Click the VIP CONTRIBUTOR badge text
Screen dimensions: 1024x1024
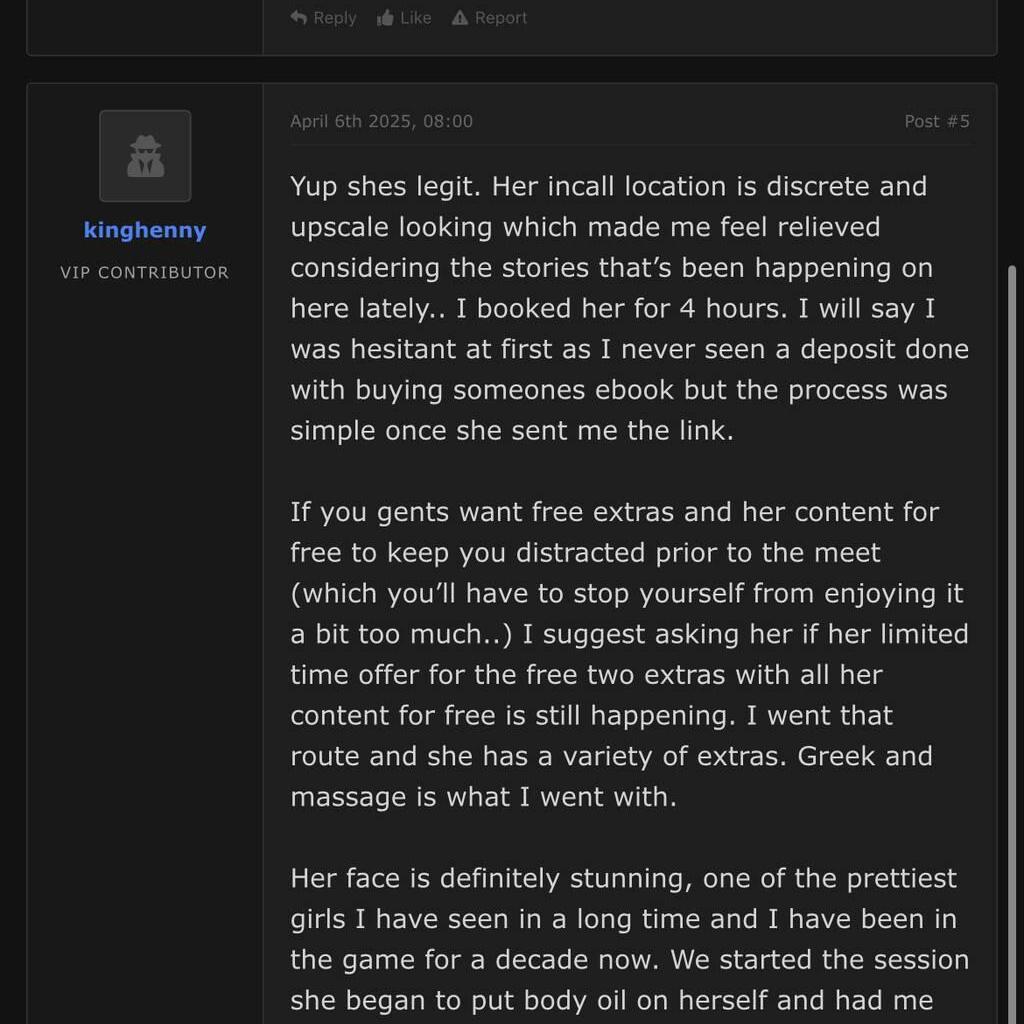[145, 272]
